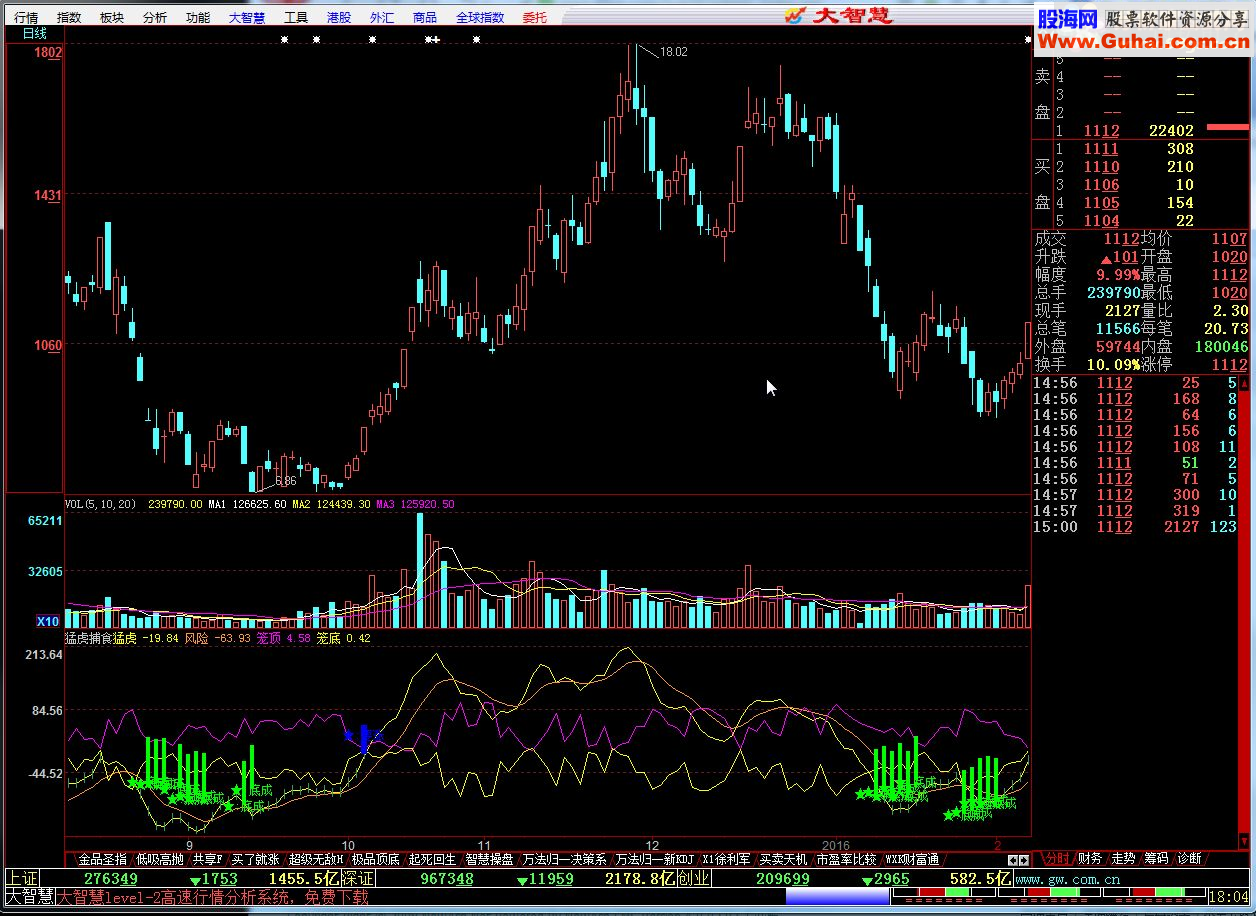The image size is (1256, 916).
Task: Switch to the 买卖天机 indicator tab
Action: [783, 859]
